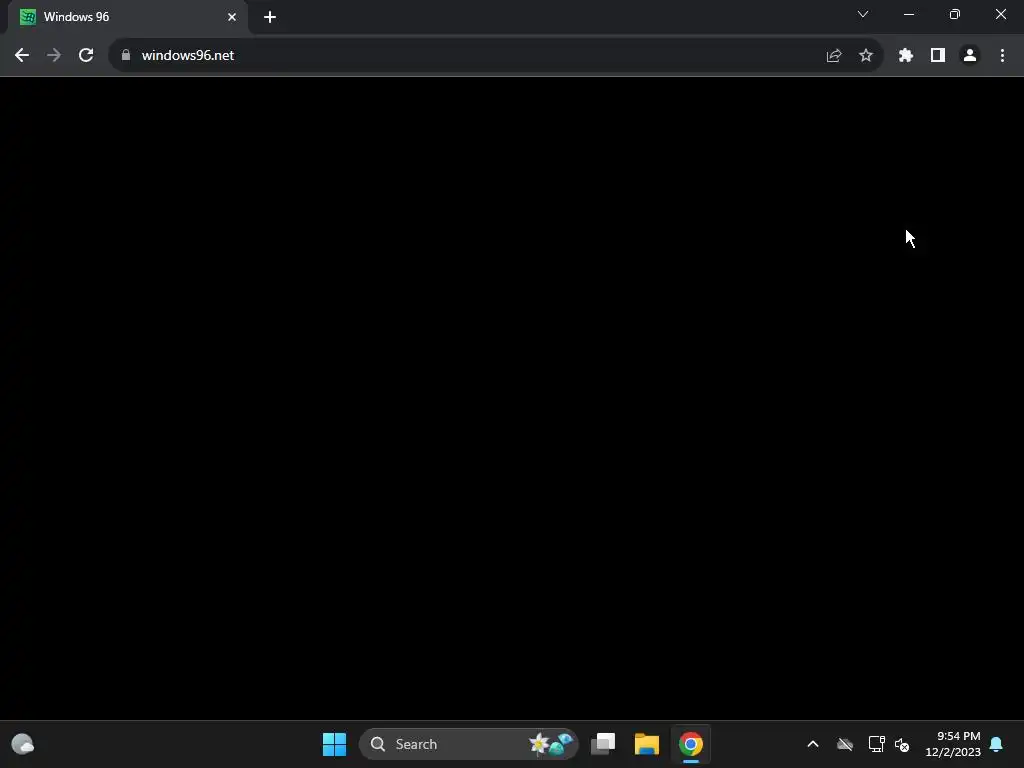The height and width of the screenshot is (768, 1024).
Task: Click the muted volume tray icon
Action: click(902, 744)
